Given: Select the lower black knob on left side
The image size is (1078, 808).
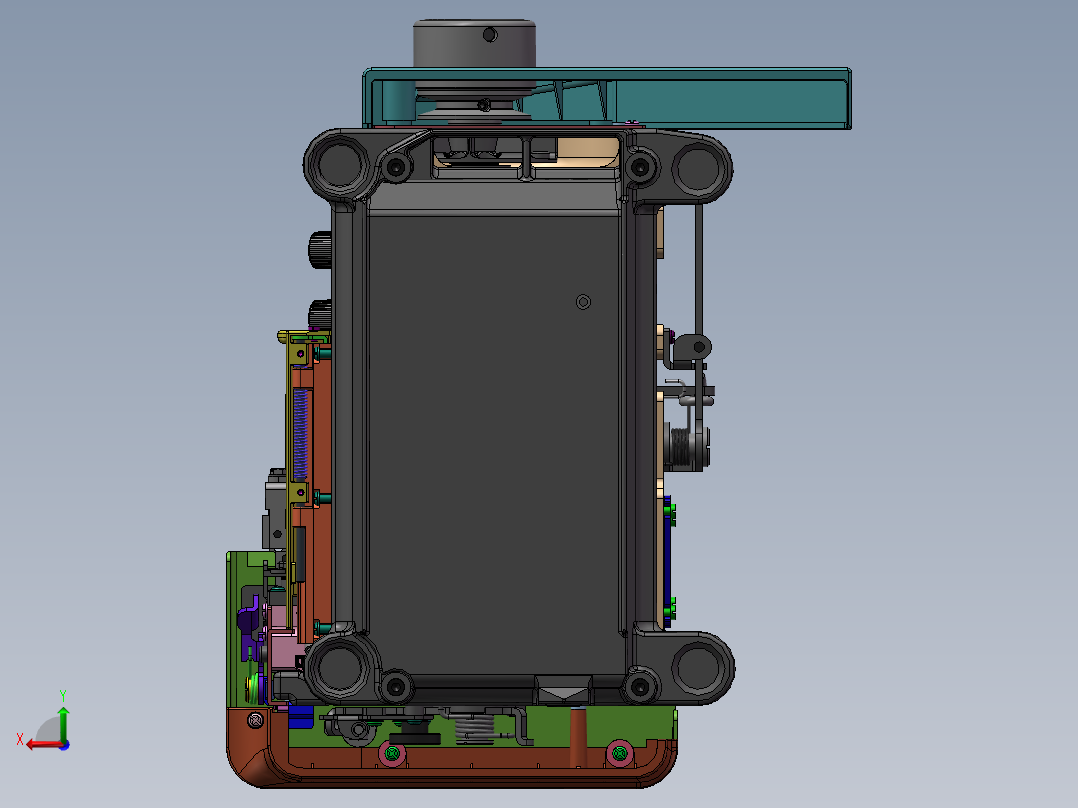Looking at the screenshot, I should 320,314.
